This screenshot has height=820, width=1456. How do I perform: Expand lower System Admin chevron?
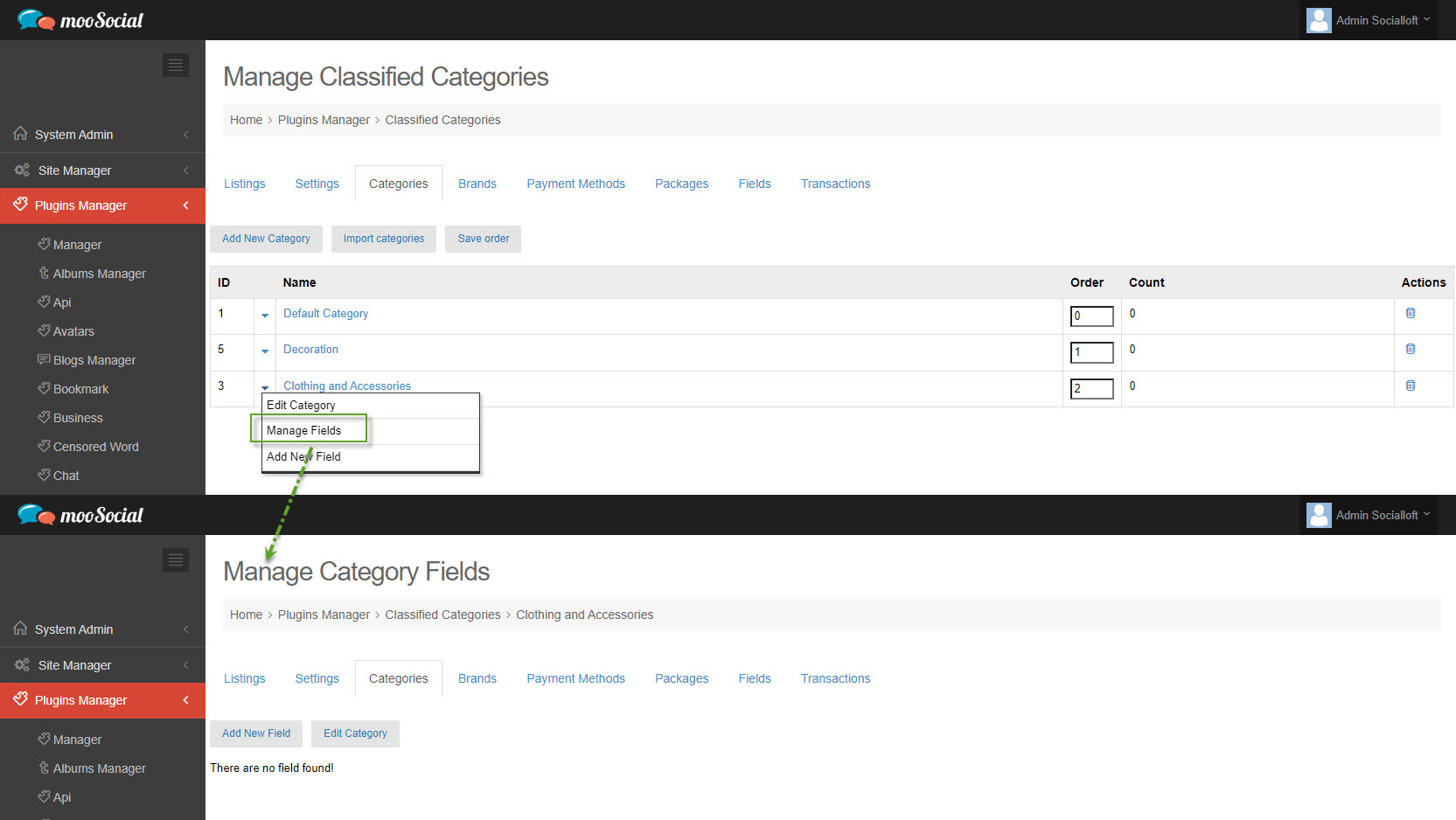click(x=186, y=629)
